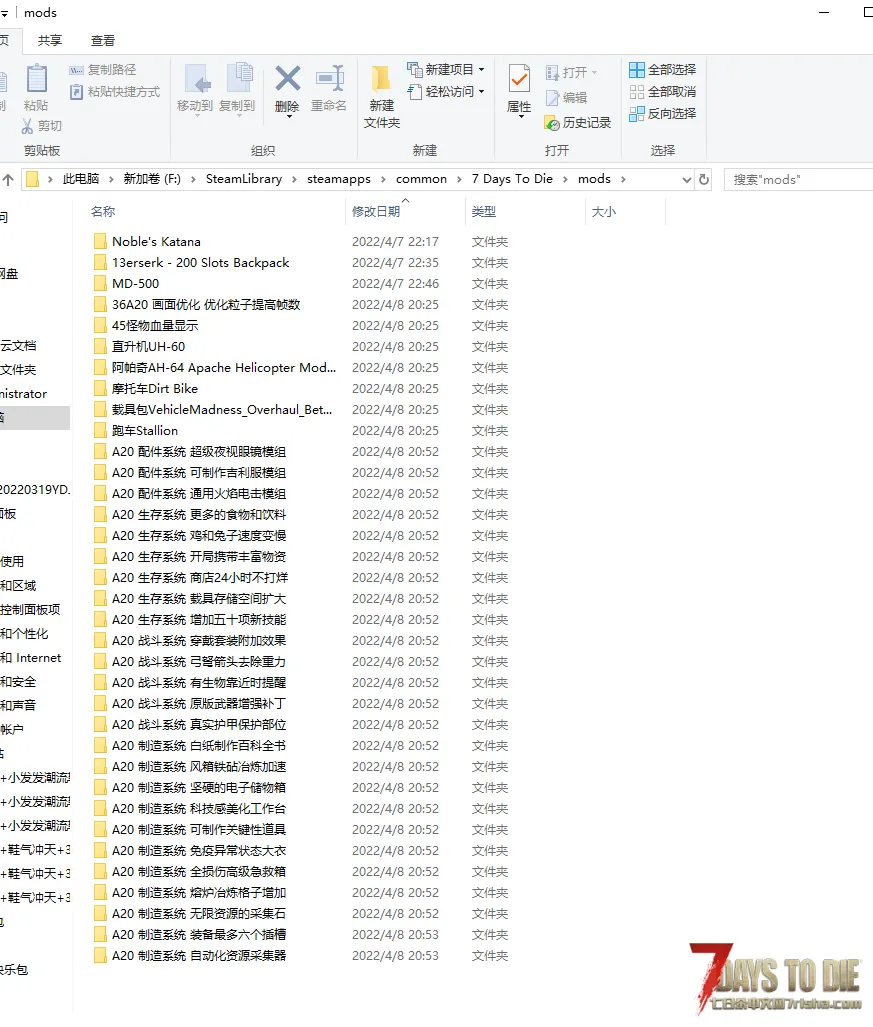Click the 重命名 (Rename) icon
Viewport: 873px width, 1027px height.
(x=329, y=79)
